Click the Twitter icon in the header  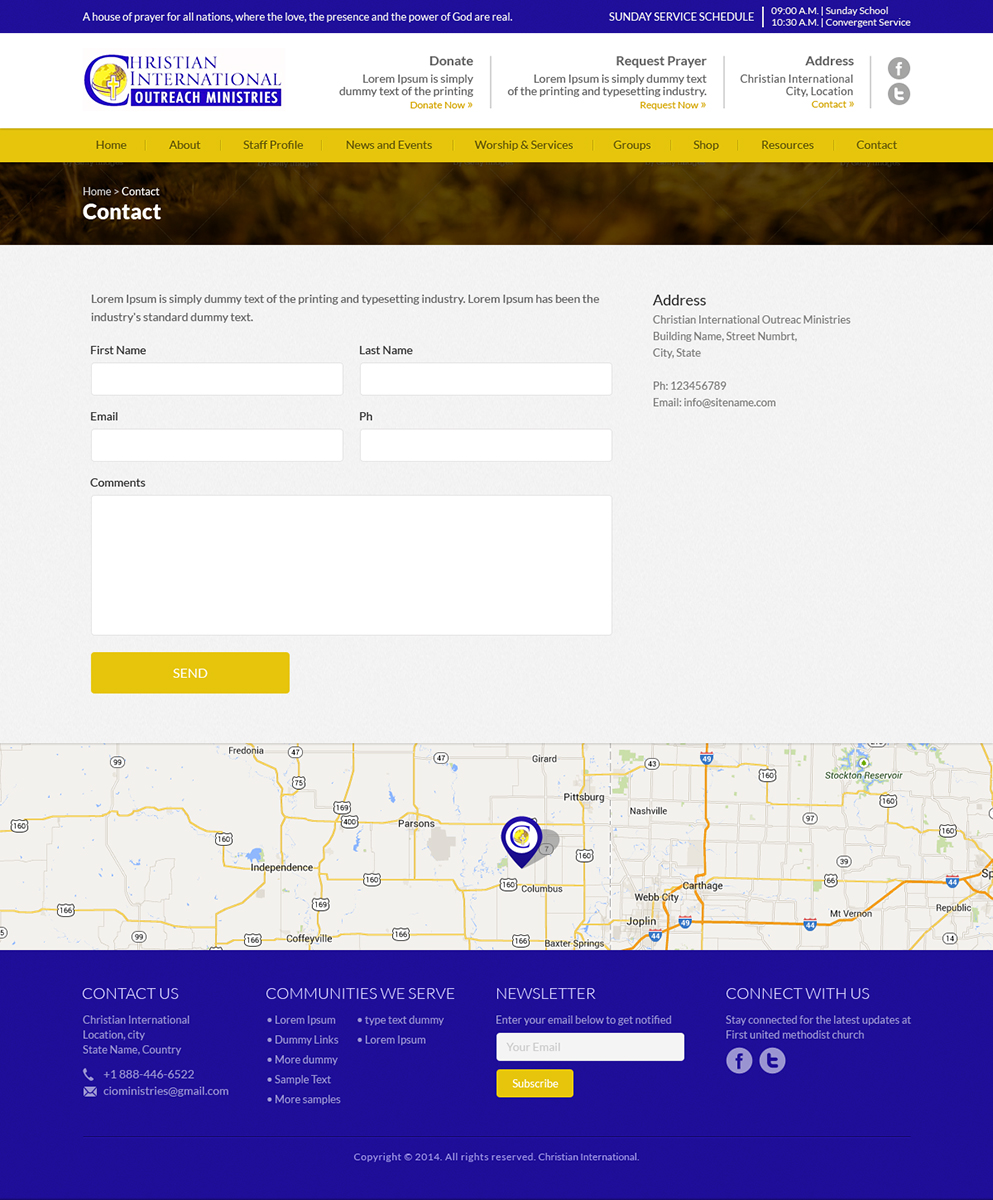(898, 93)
